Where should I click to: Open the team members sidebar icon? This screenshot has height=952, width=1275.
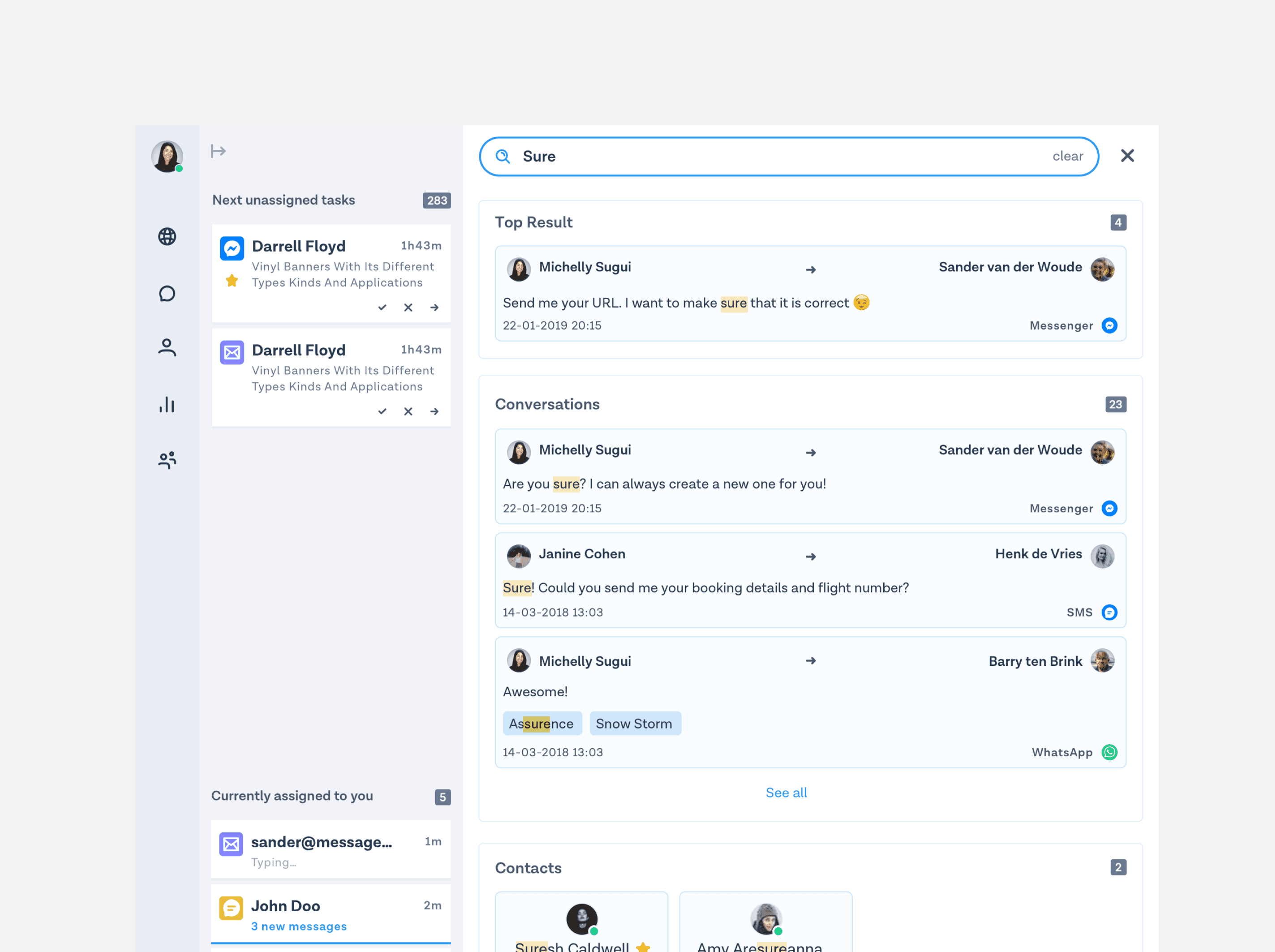[167, 460]
